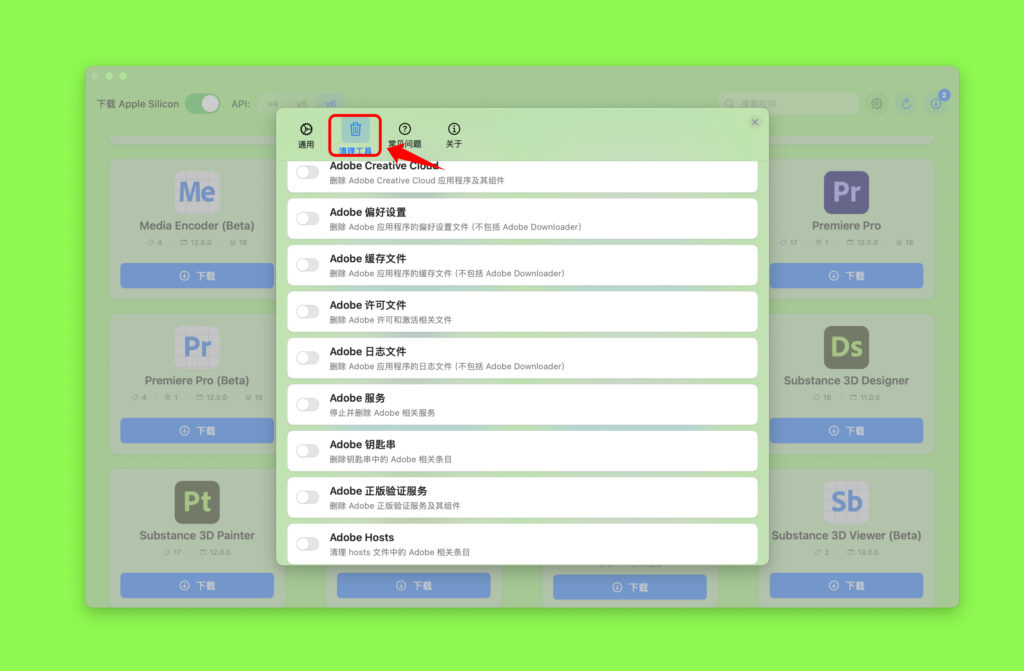Screen dimensions: 1024x671
Task: Click the refresh icon near the search bar
Action: (x=908, y=103)
